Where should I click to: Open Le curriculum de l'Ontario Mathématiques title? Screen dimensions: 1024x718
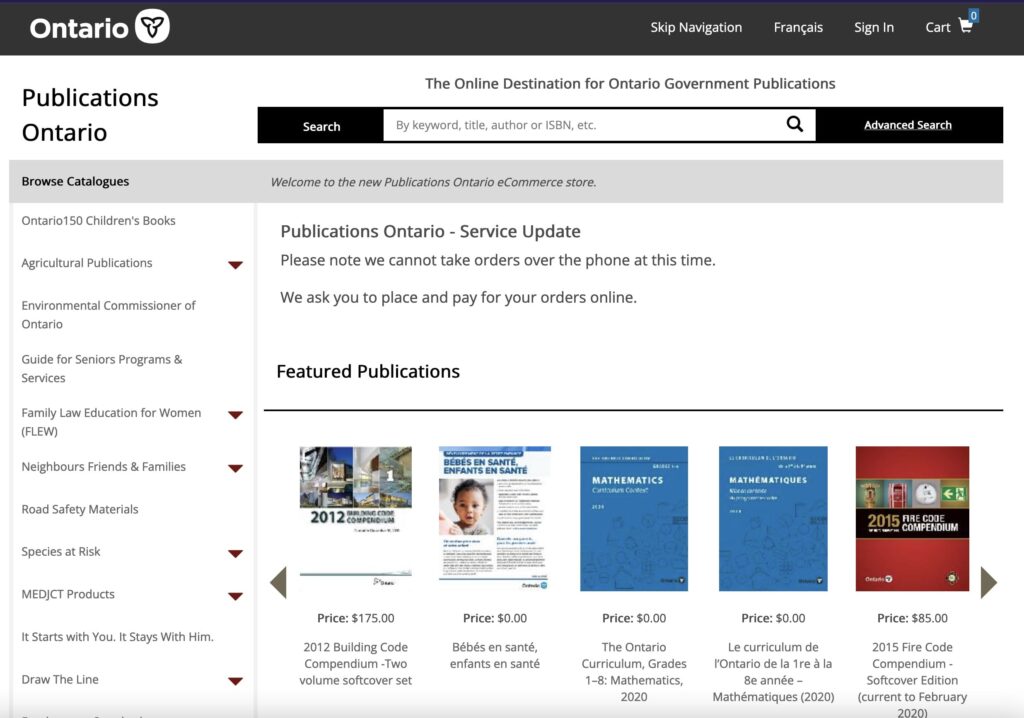(x=773, y=672)
